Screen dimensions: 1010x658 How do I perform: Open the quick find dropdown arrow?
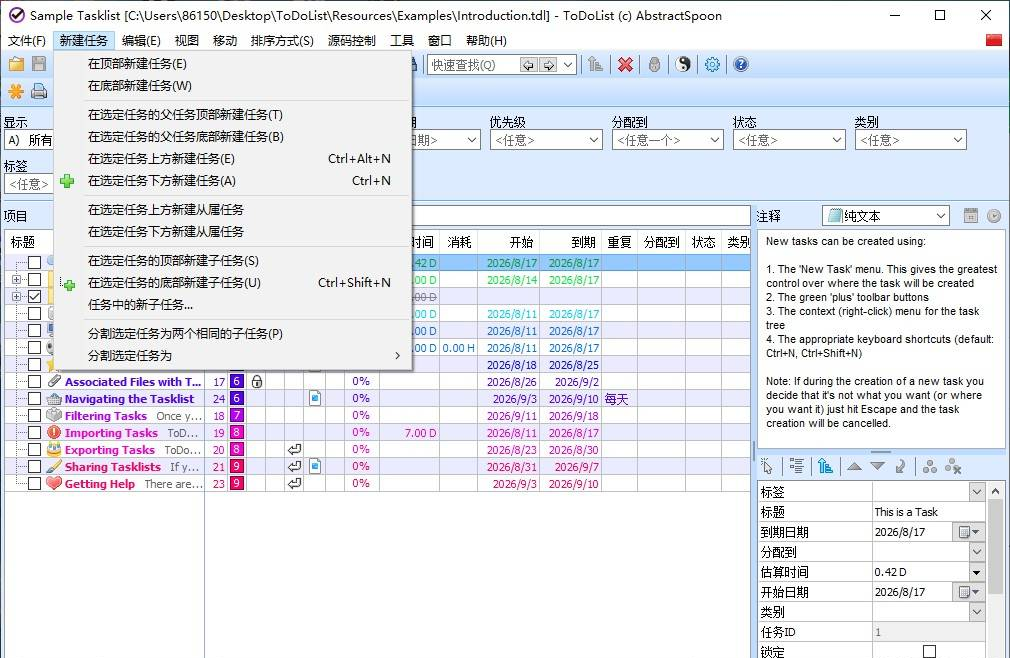[567, 65]
